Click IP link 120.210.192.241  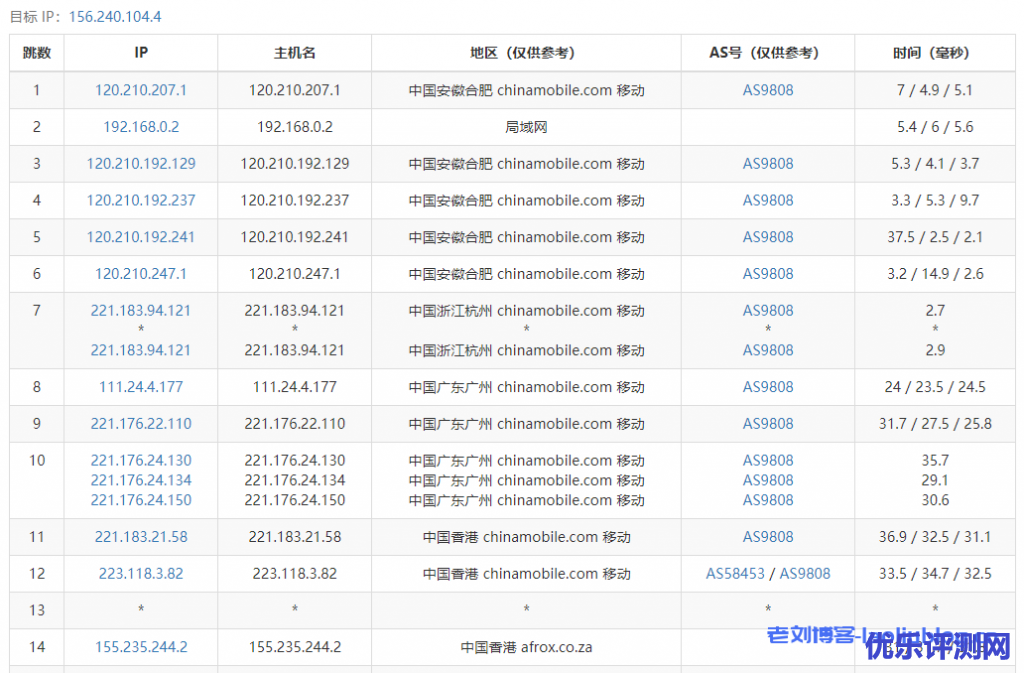[x=141, y=237]
